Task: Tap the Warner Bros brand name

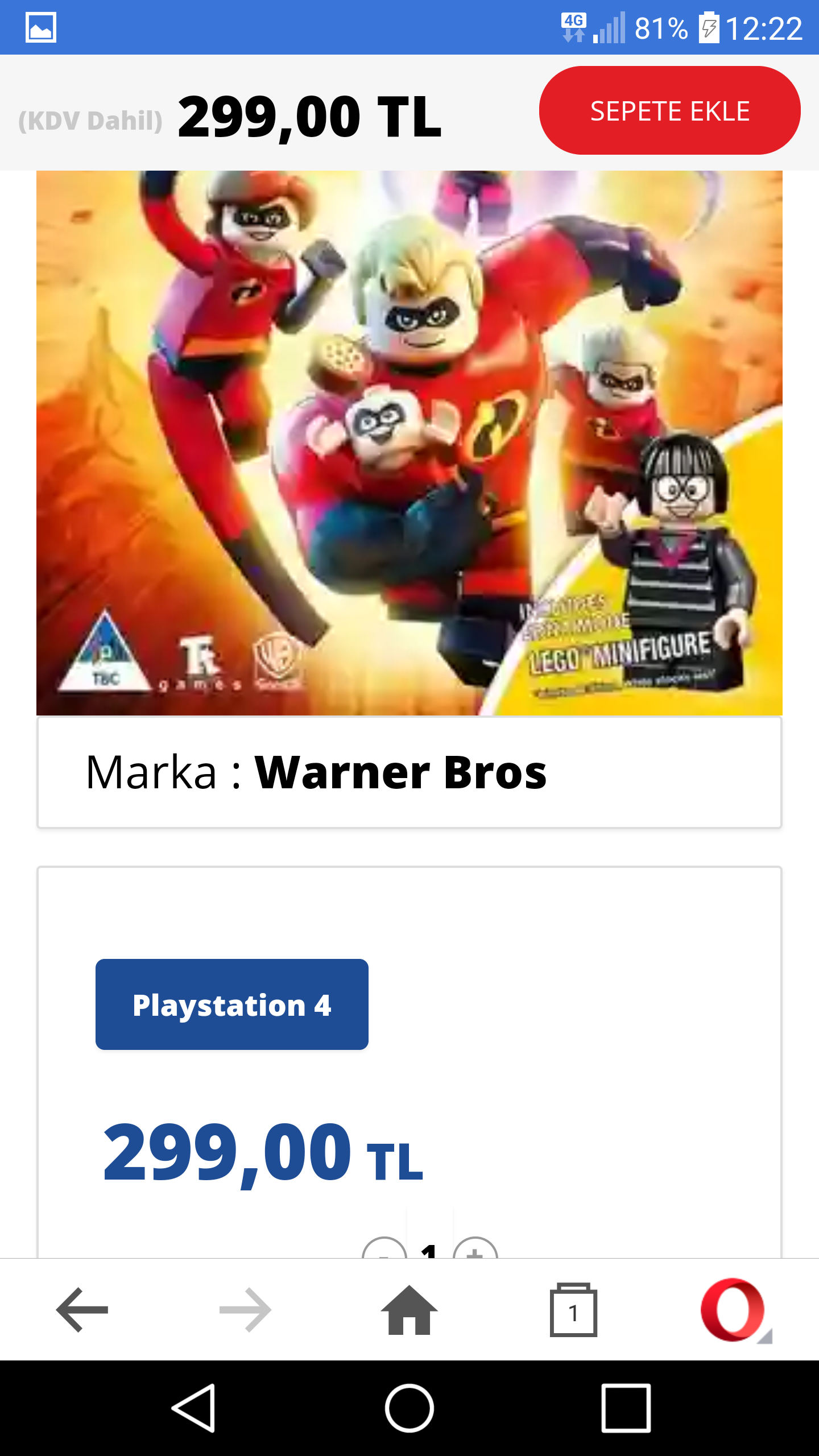Action: (400, 772)
